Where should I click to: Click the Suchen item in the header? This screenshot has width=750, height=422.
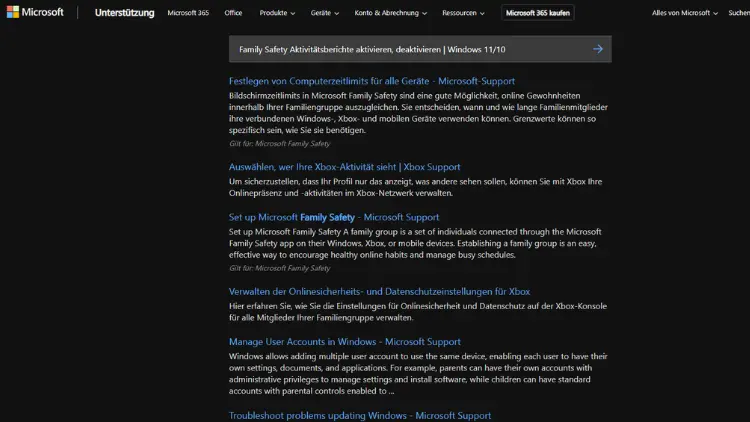coord(739,13)
